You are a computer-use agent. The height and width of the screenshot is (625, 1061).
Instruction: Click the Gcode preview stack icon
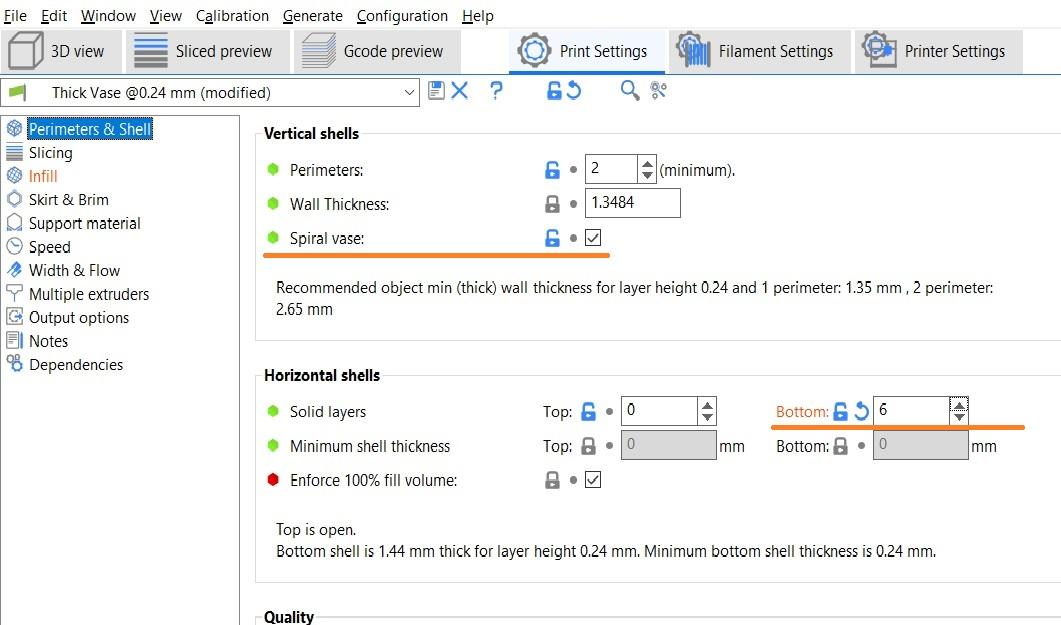click(x=319, y=51)
